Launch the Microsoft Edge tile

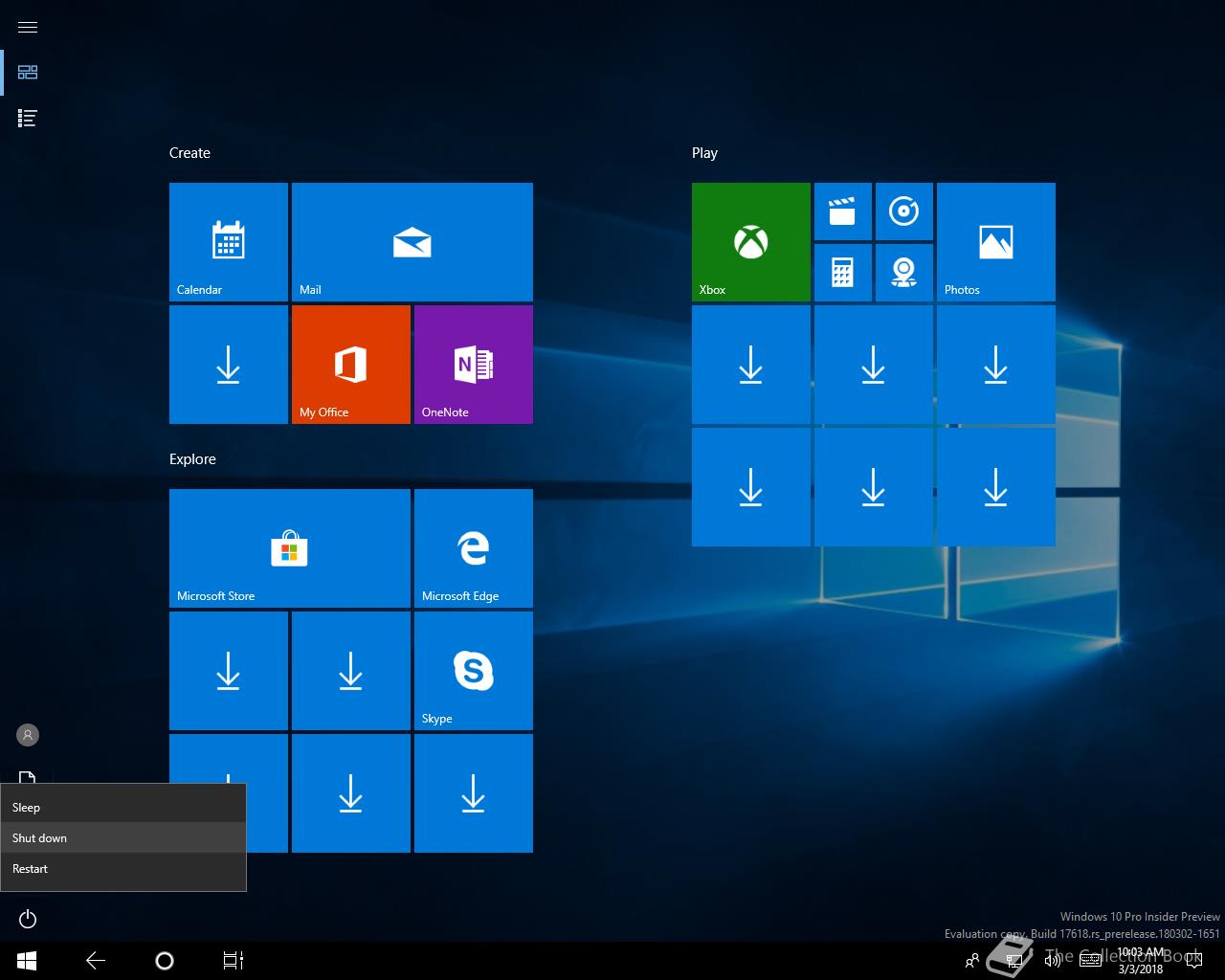coord(474,548)
